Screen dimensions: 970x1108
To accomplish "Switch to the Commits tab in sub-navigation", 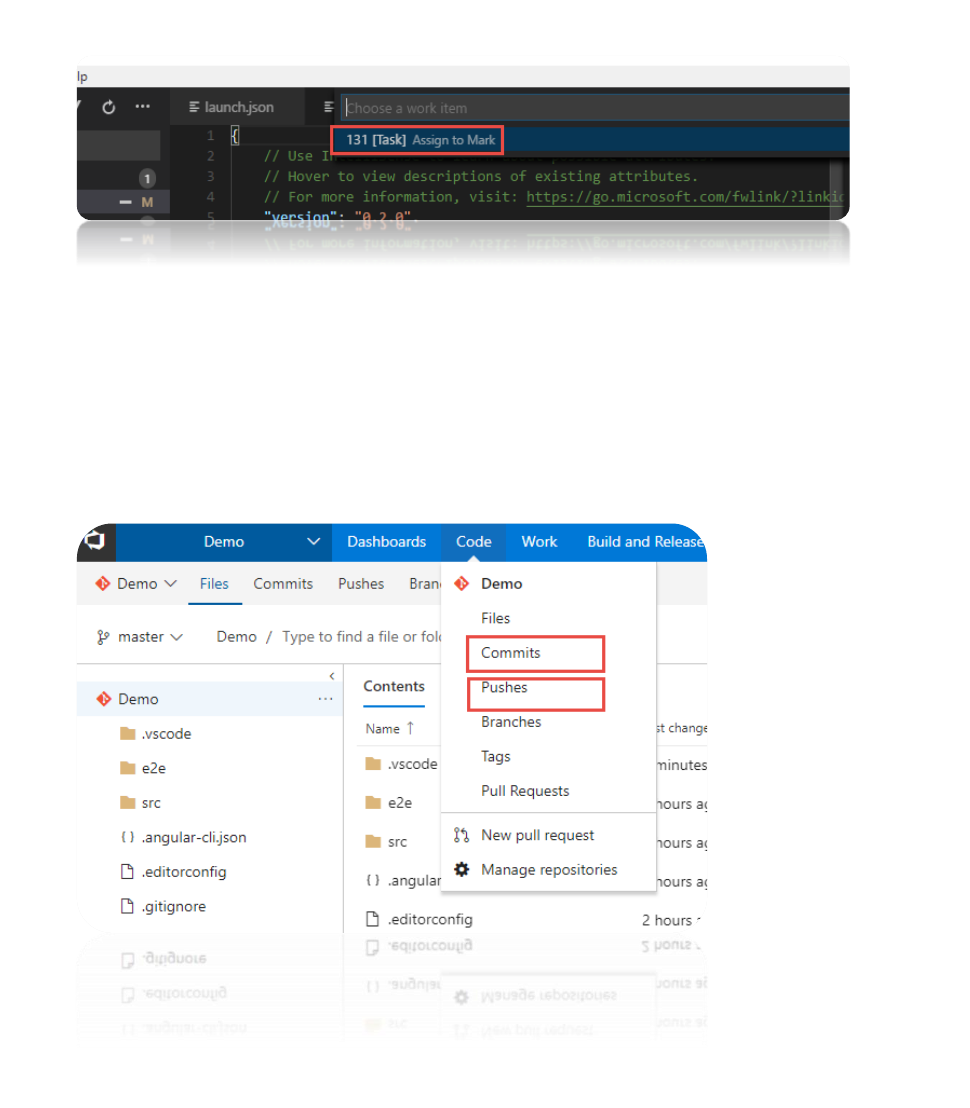I will pos(283,584).
